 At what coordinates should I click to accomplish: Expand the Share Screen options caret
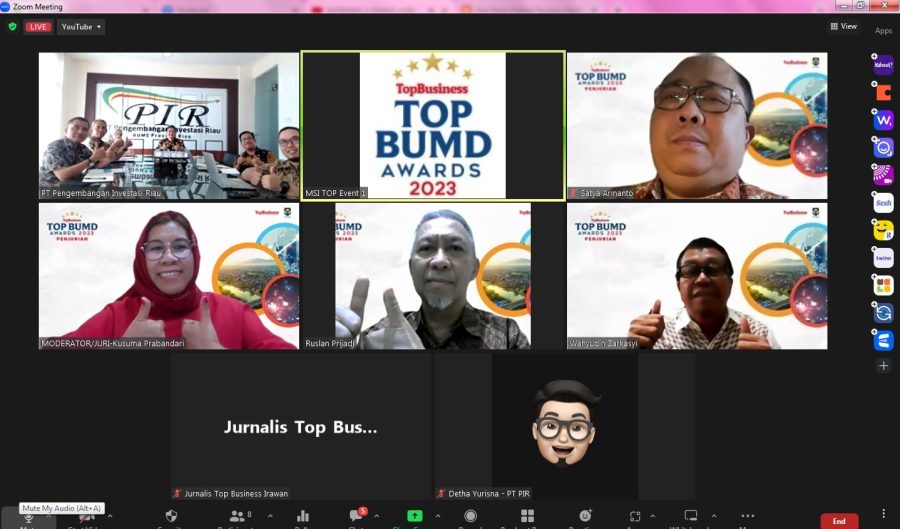tap(438, 516)
